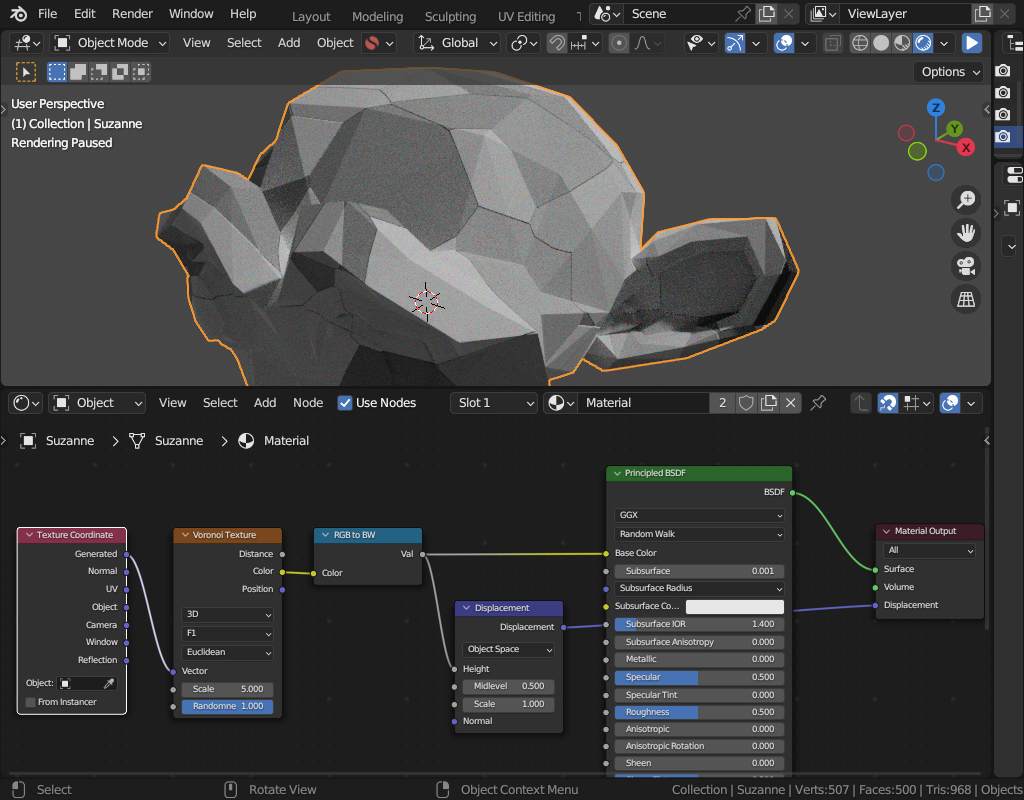Image resolution: width=1024 pixels, height=800 pixels.
Task: Pin the Scene with the pin icon
Action: point(743,14)
